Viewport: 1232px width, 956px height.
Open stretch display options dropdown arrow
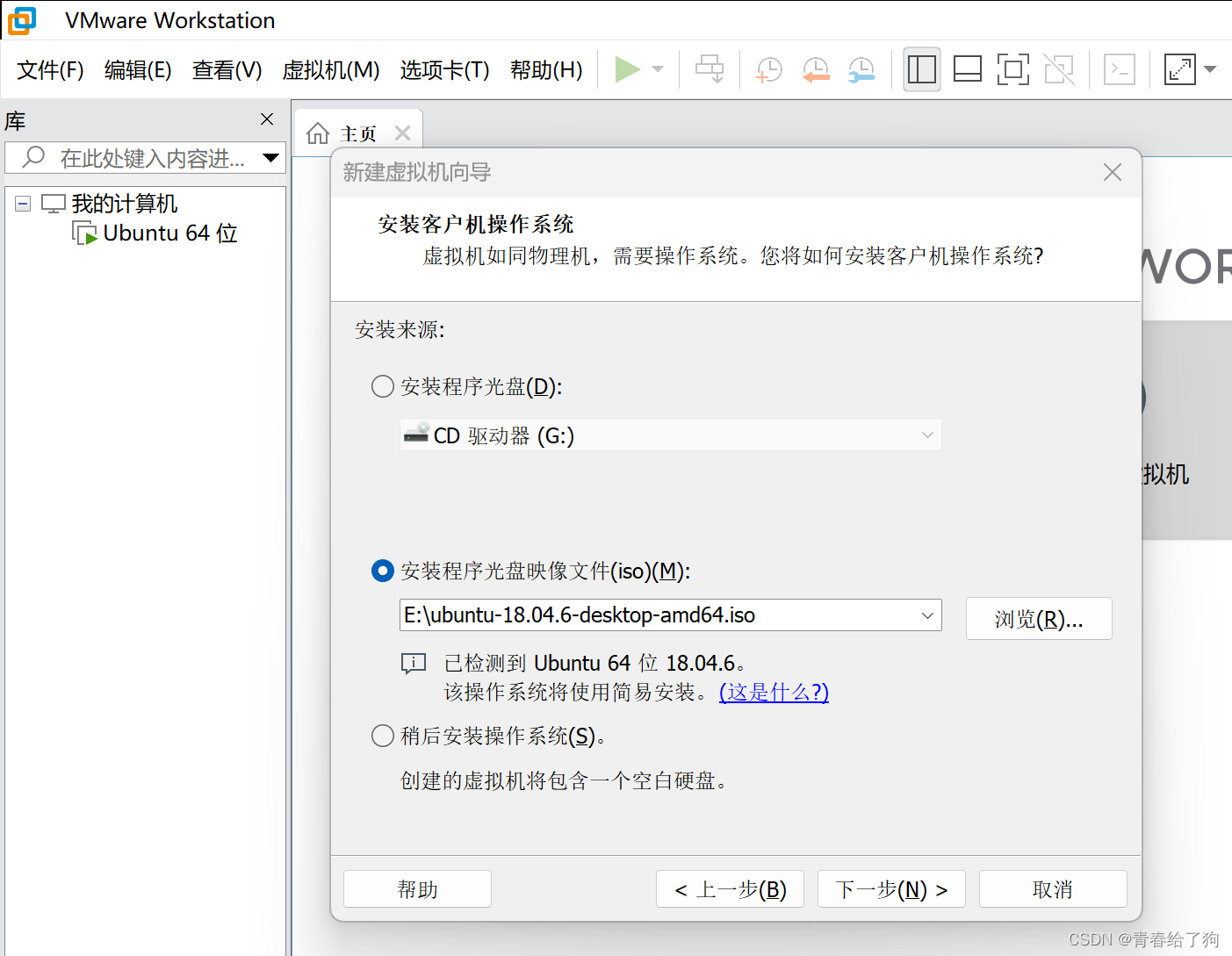pyautogui.click(x=1210, y=69)
